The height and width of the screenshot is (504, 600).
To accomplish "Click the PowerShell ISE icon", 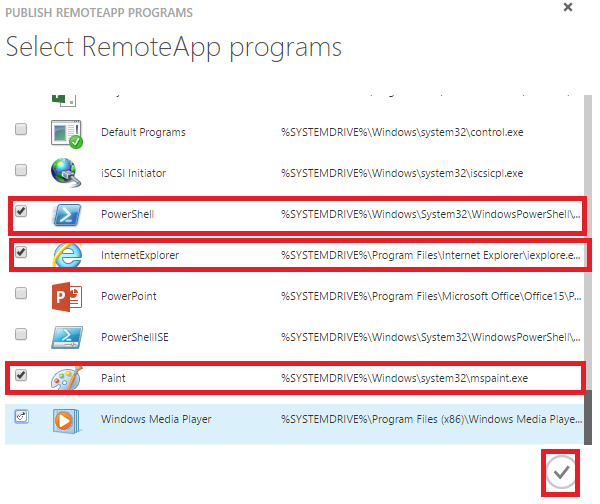I will (67, 337).
